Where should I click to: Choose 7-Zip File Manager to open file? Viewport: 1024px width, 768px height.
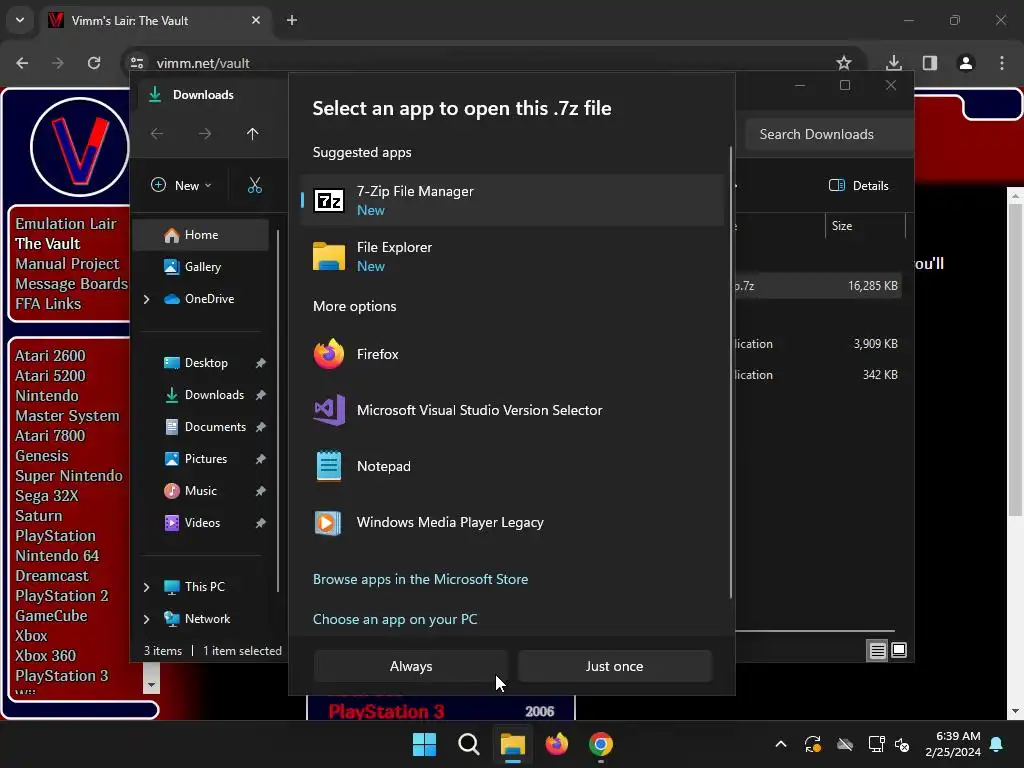(513, 200)
